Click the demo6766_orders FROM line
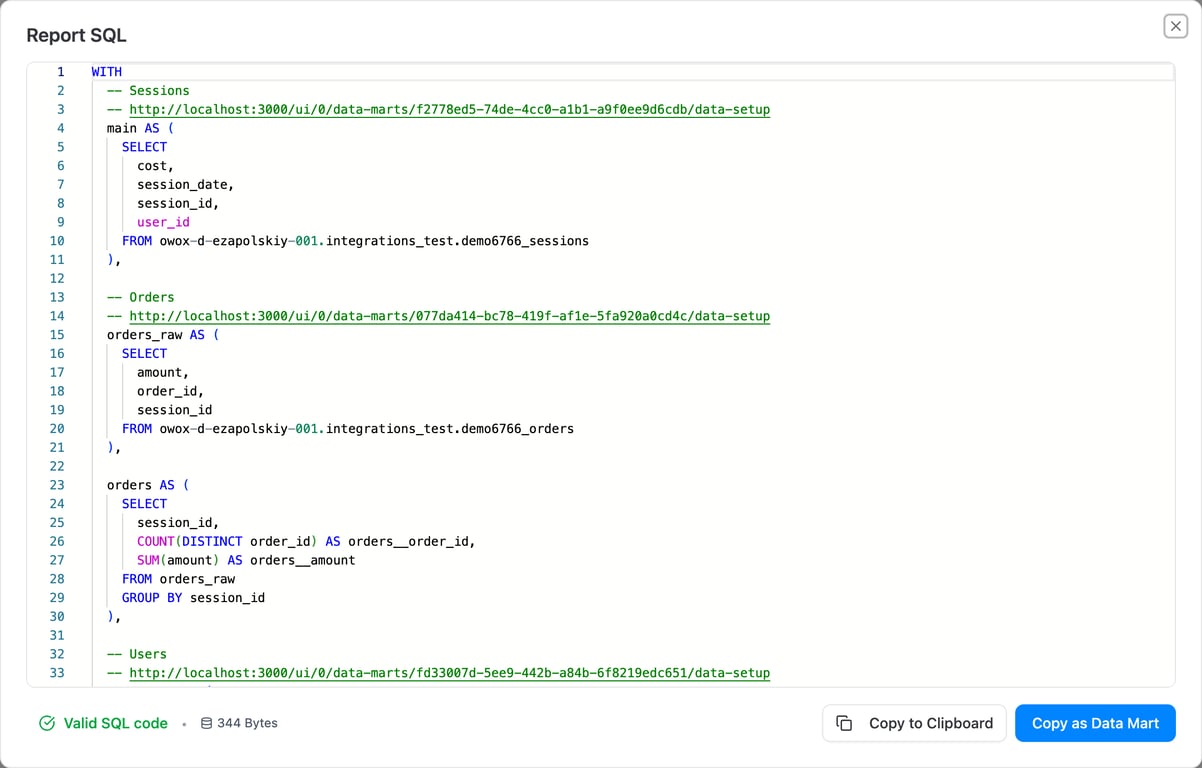 click(348, 429)
